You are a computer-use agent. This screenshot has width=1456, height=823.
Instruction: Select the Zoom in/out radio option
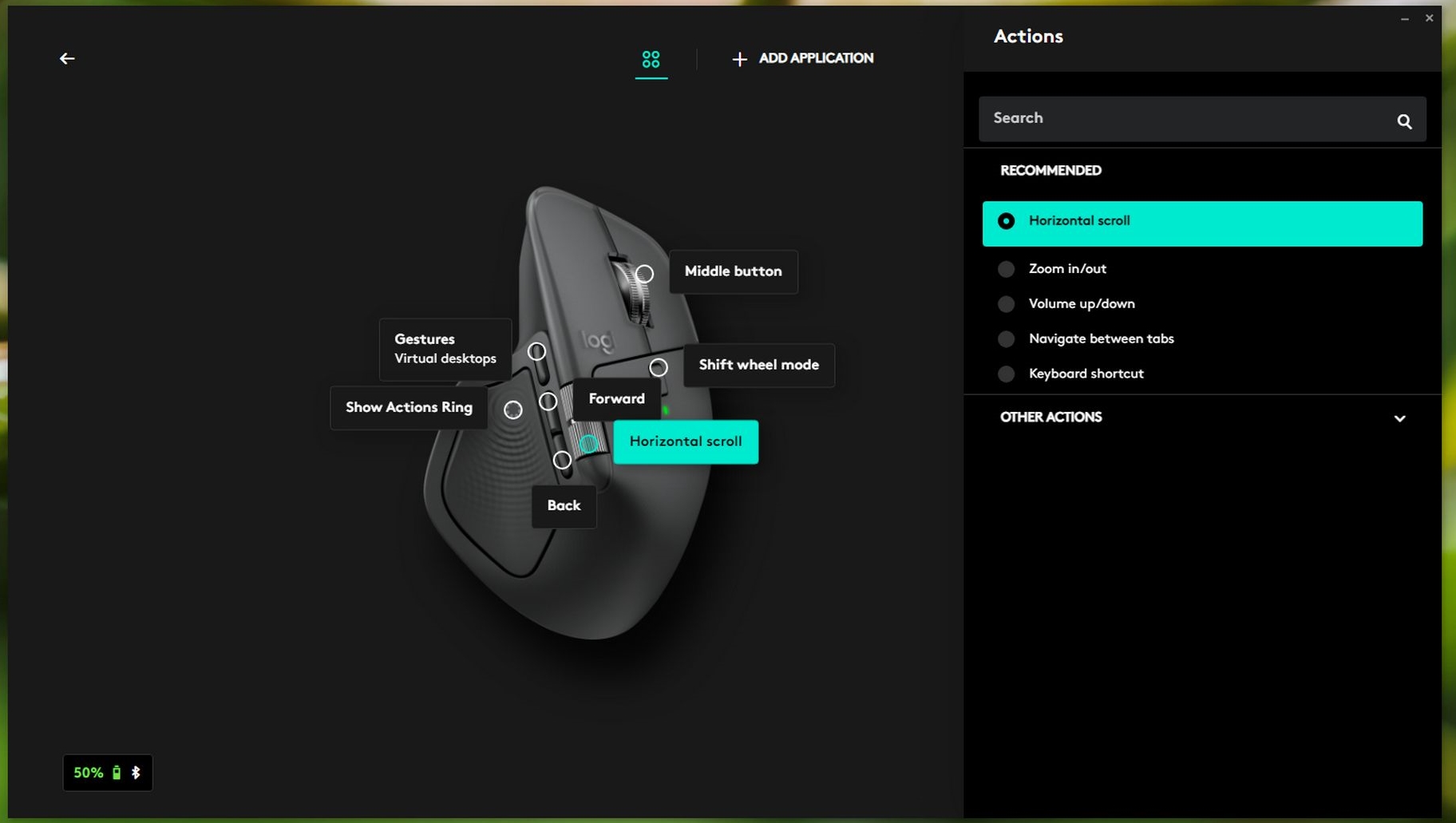pos(1006,269)
